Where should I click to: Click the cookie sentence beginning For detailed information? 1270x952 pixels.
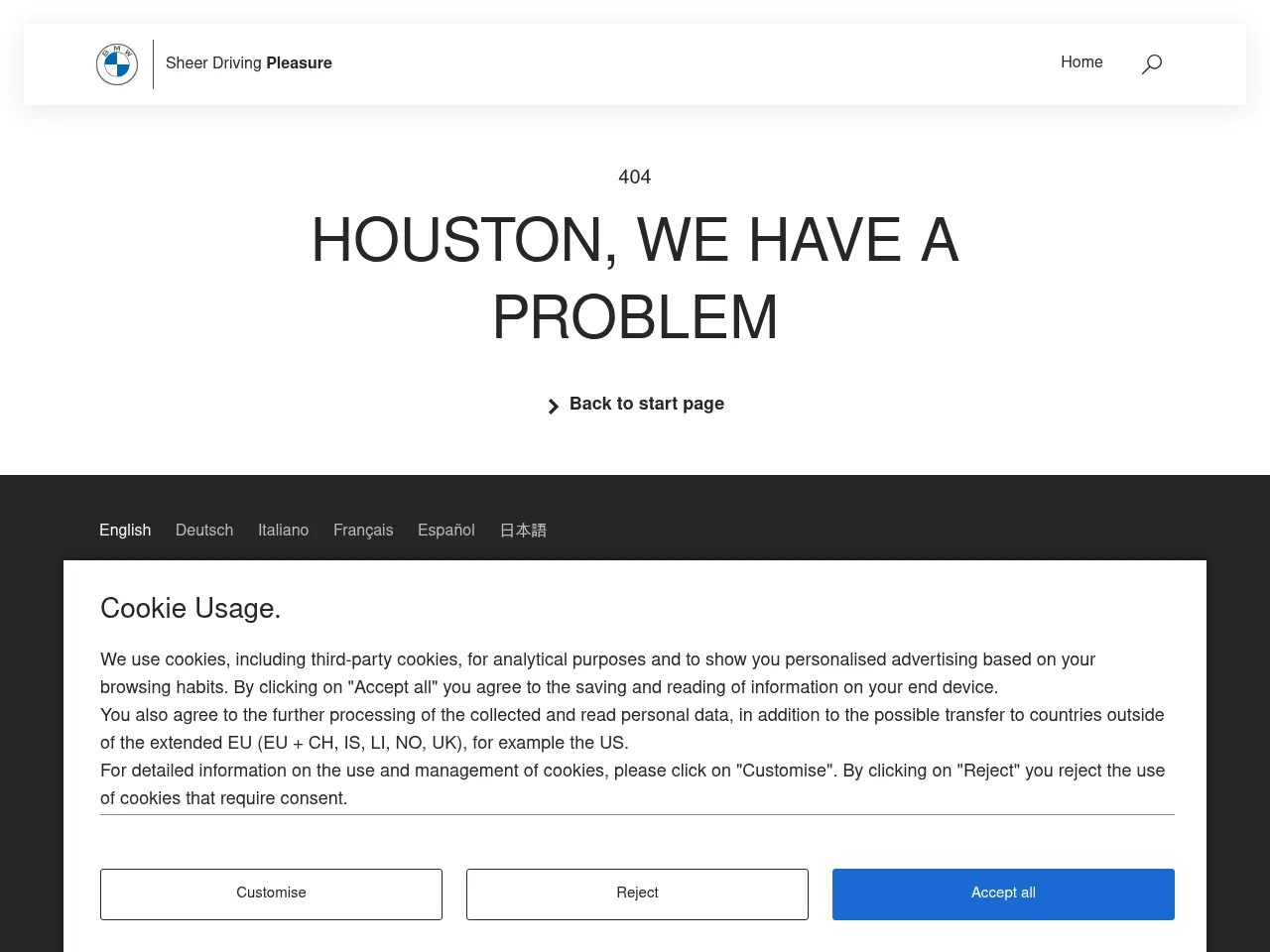tap(632, 784)
